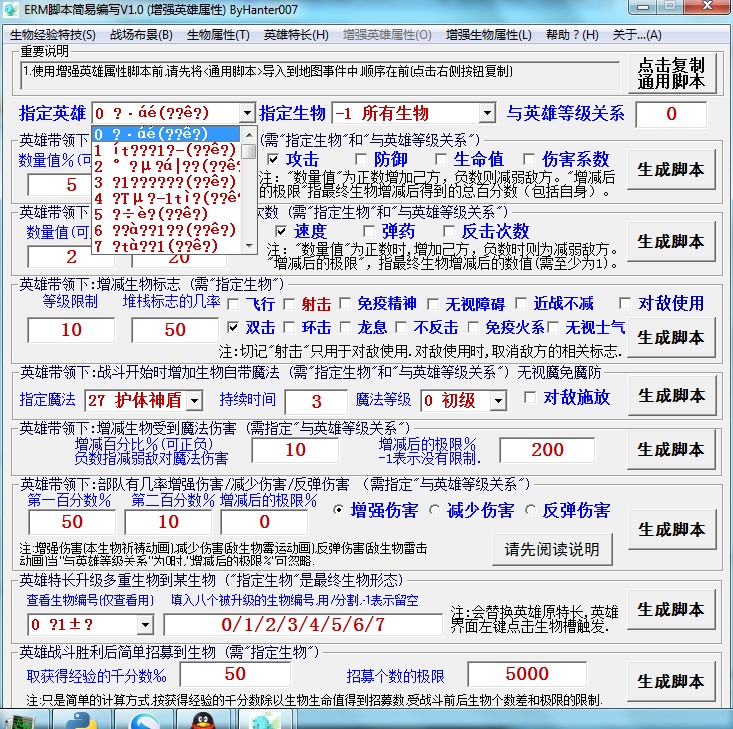Enable the 近战不减 checkbox
Screen dimensions: 733x729
tap(521, 303)
